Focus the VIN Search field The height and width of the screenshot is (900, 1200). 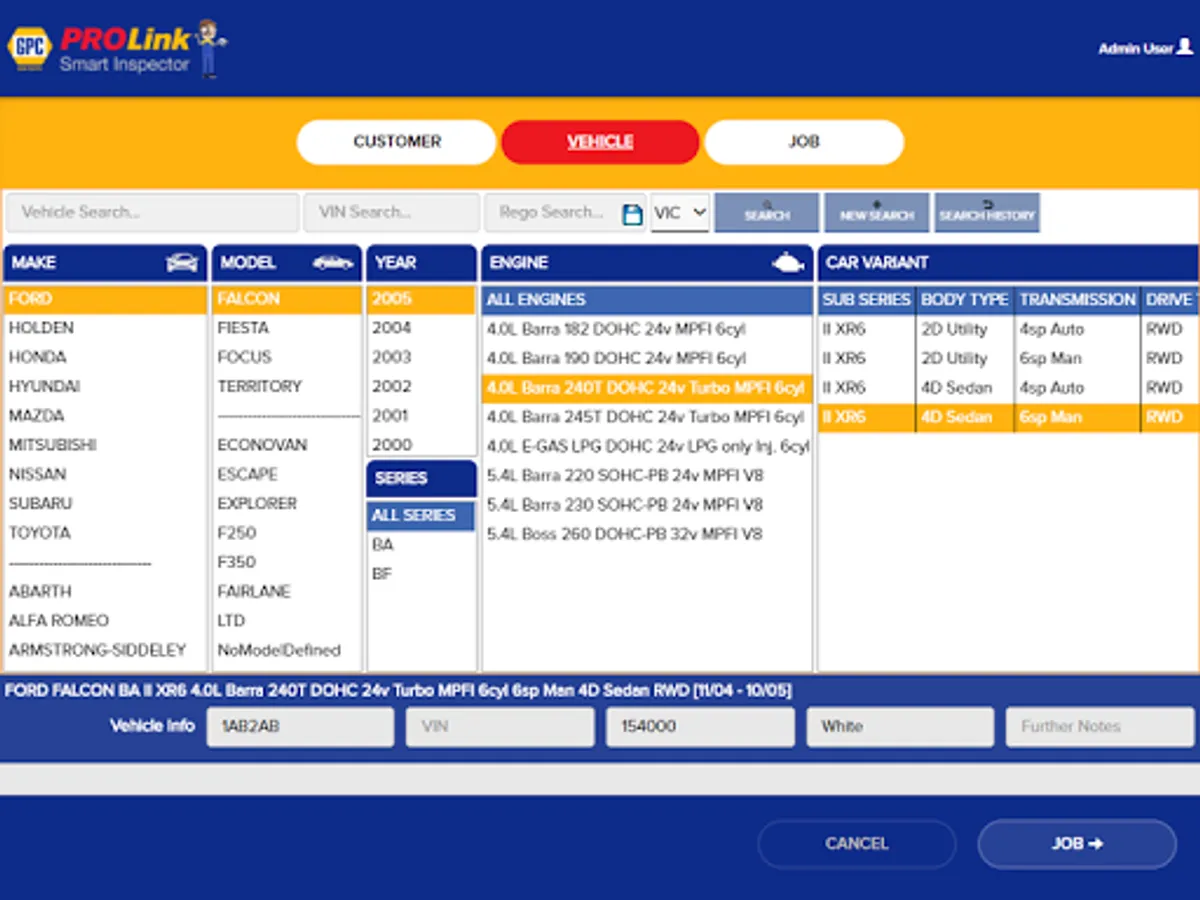pyautogui.click(x=392, y=213)
